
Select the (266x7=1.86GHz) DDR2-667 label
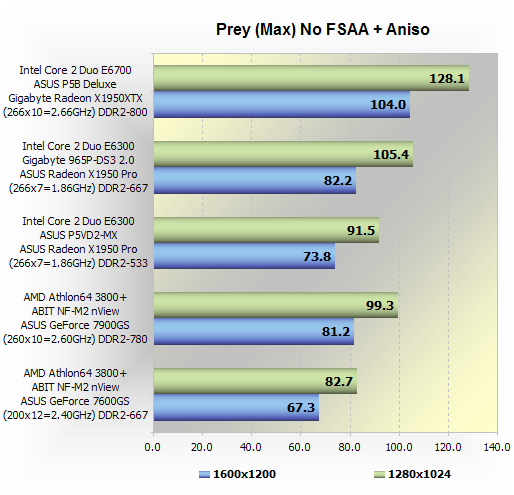(78, 188)
